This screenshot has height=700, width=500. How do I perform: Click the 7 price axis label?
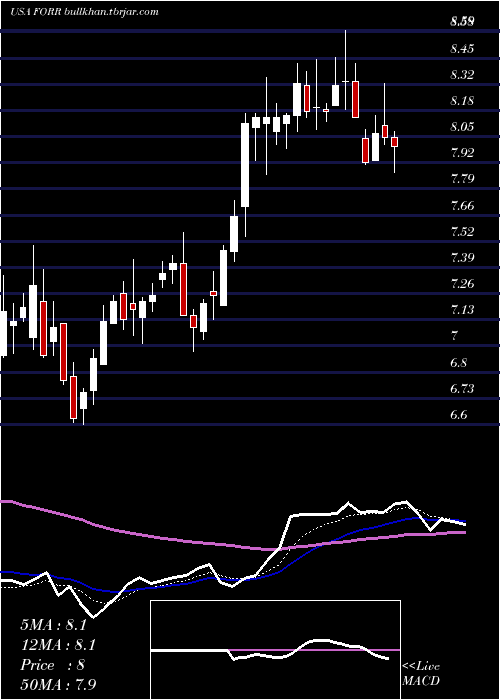tap(454, 336)
